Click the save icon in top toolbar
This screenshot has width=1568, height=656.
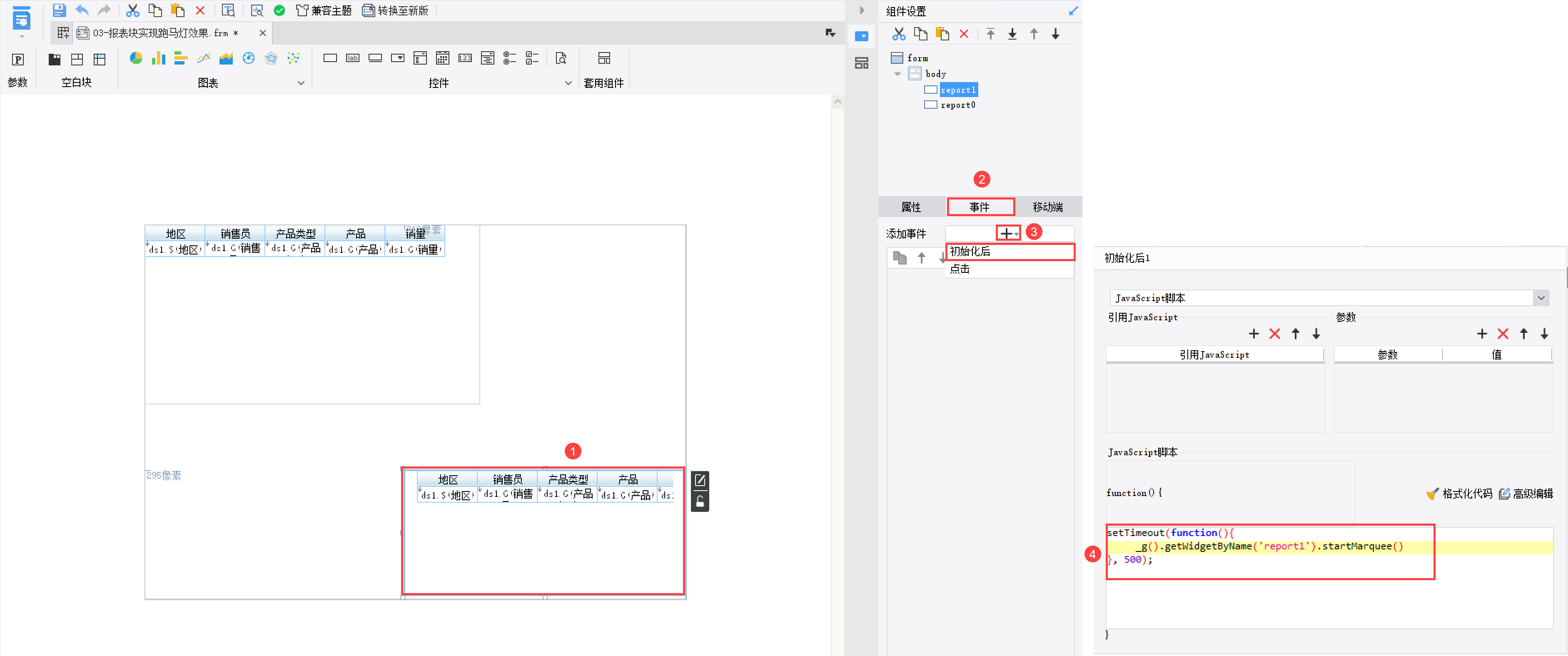point(59,10)
